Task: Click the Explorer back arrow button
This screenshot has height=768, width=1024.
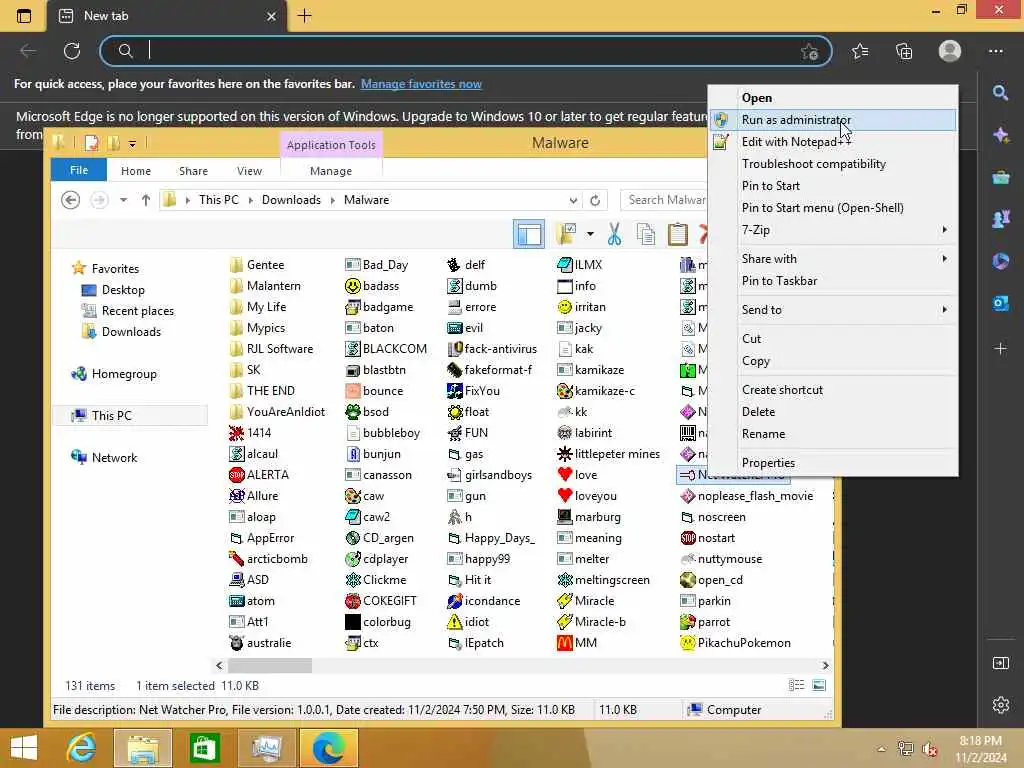Action: [71, 200]
